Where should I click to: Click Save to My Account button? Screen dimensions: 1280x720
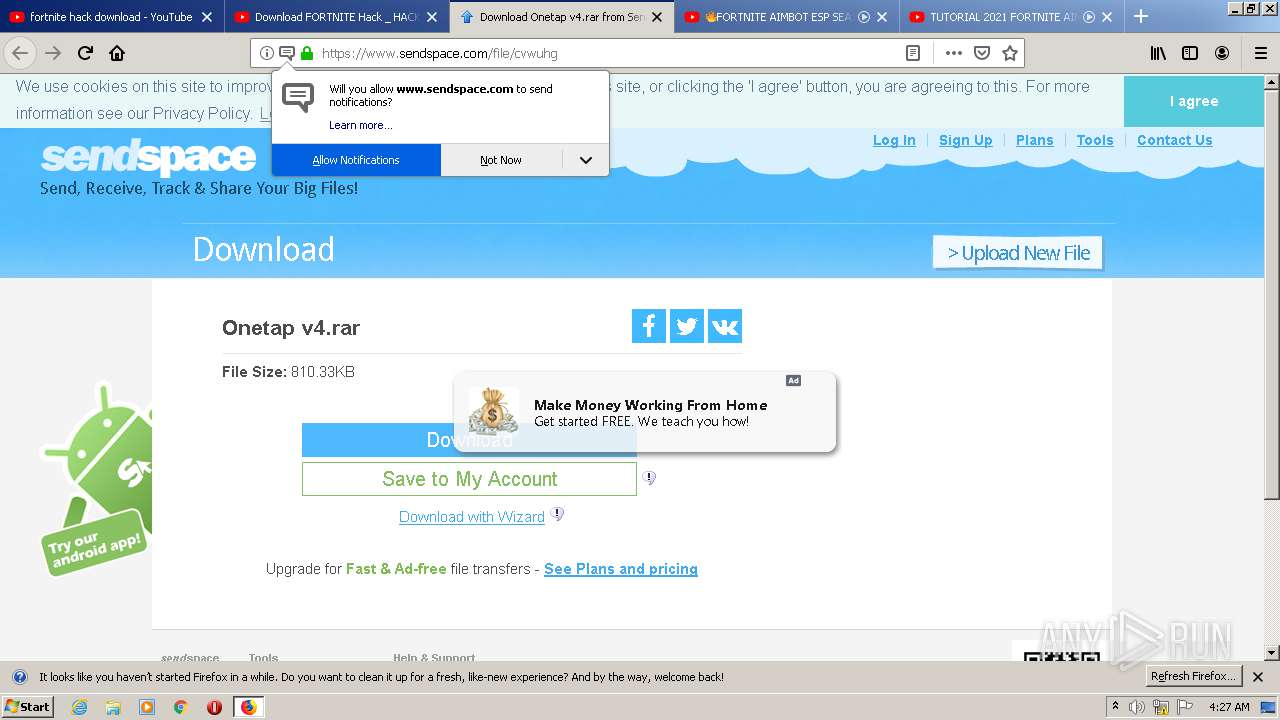[x=469, y=479]
